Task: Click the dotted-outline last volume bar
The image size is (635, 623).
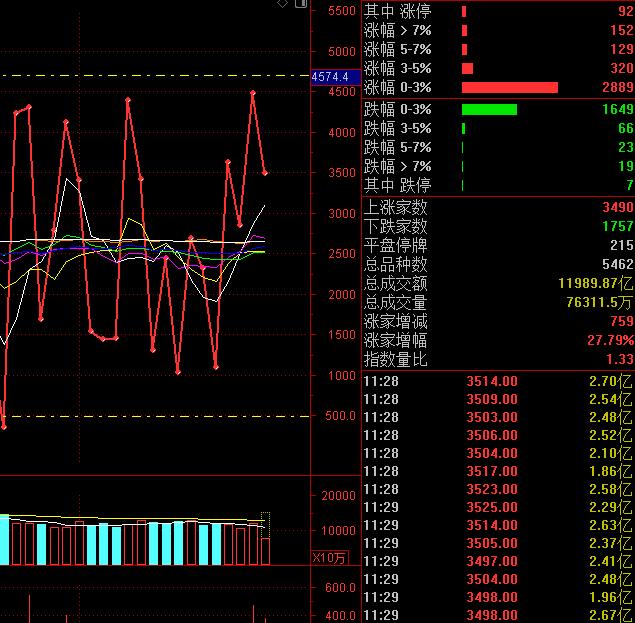Action: [x=265, y=538]
